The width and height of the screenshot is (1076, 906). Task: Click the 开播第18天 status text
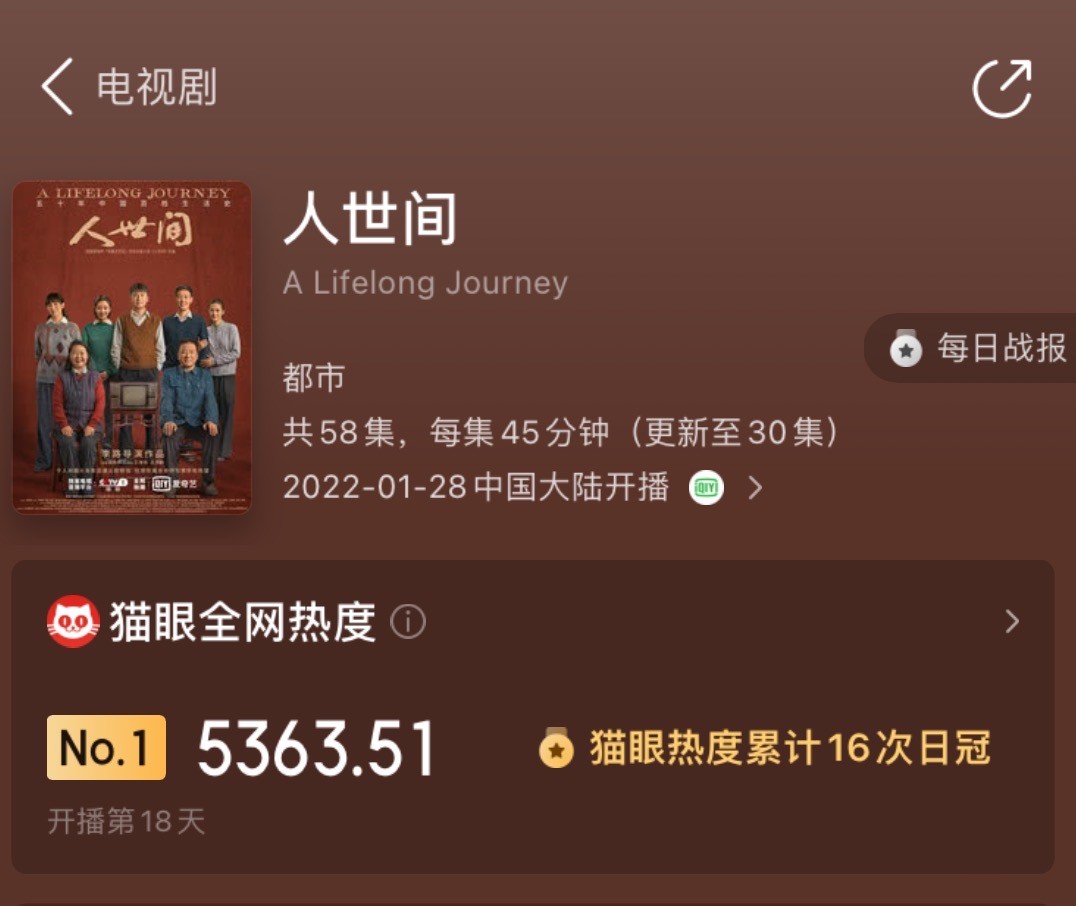click(124, 821)
